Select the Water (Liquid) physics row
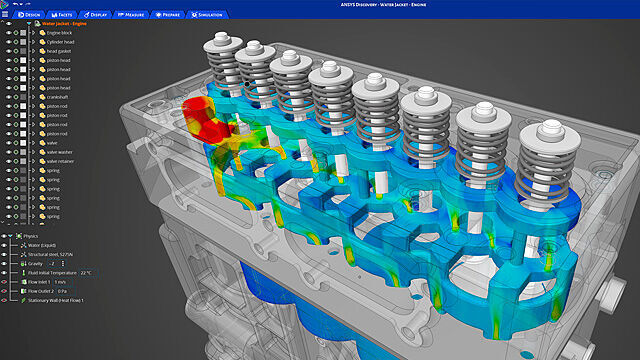 tap(42, 245)
